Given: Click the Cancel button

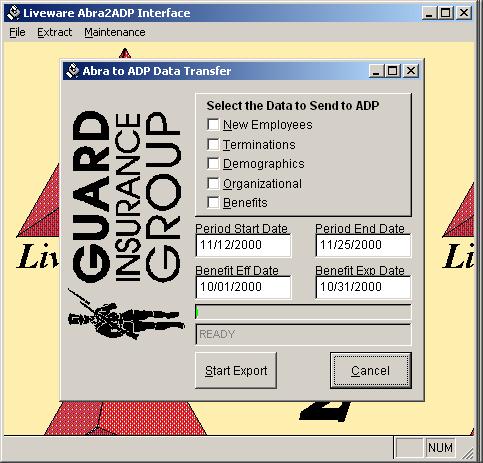Looking at the screenshot, I should 371,370.
